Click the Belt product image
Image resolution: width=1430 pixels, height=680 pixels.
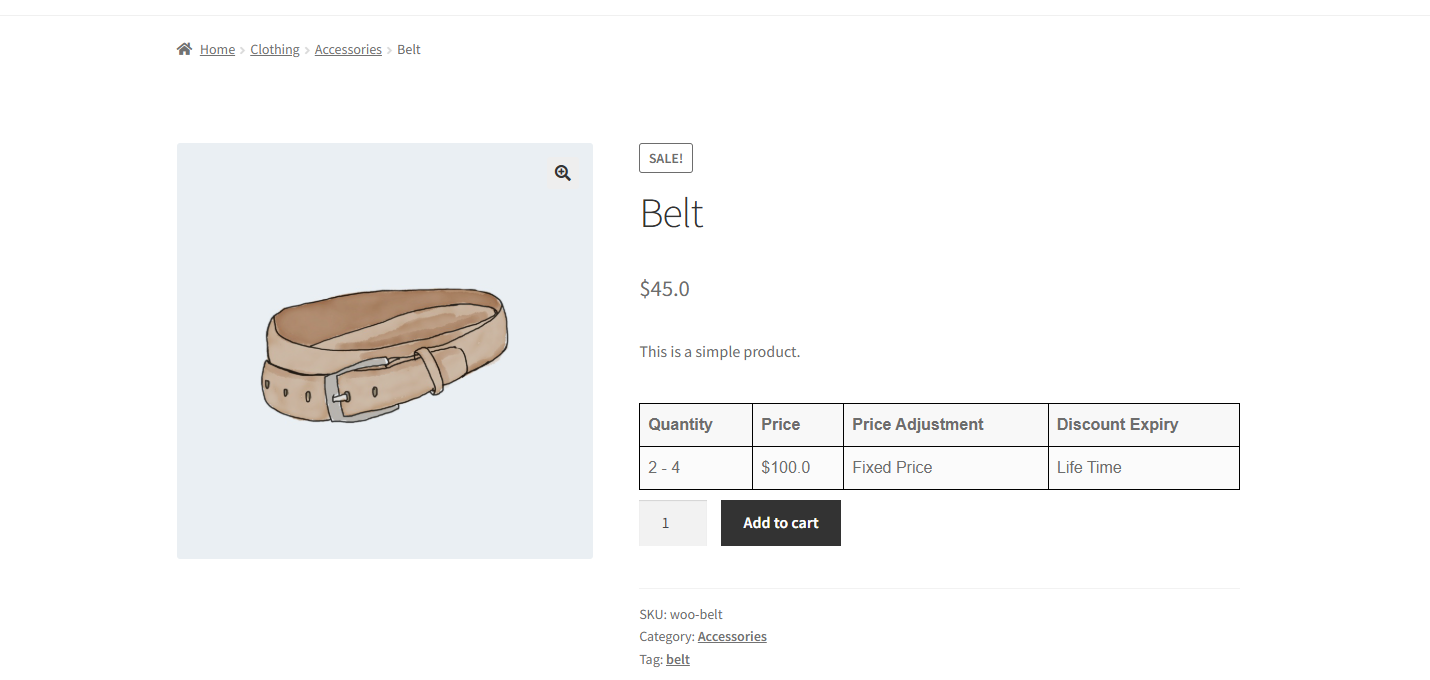pos(385,360)
